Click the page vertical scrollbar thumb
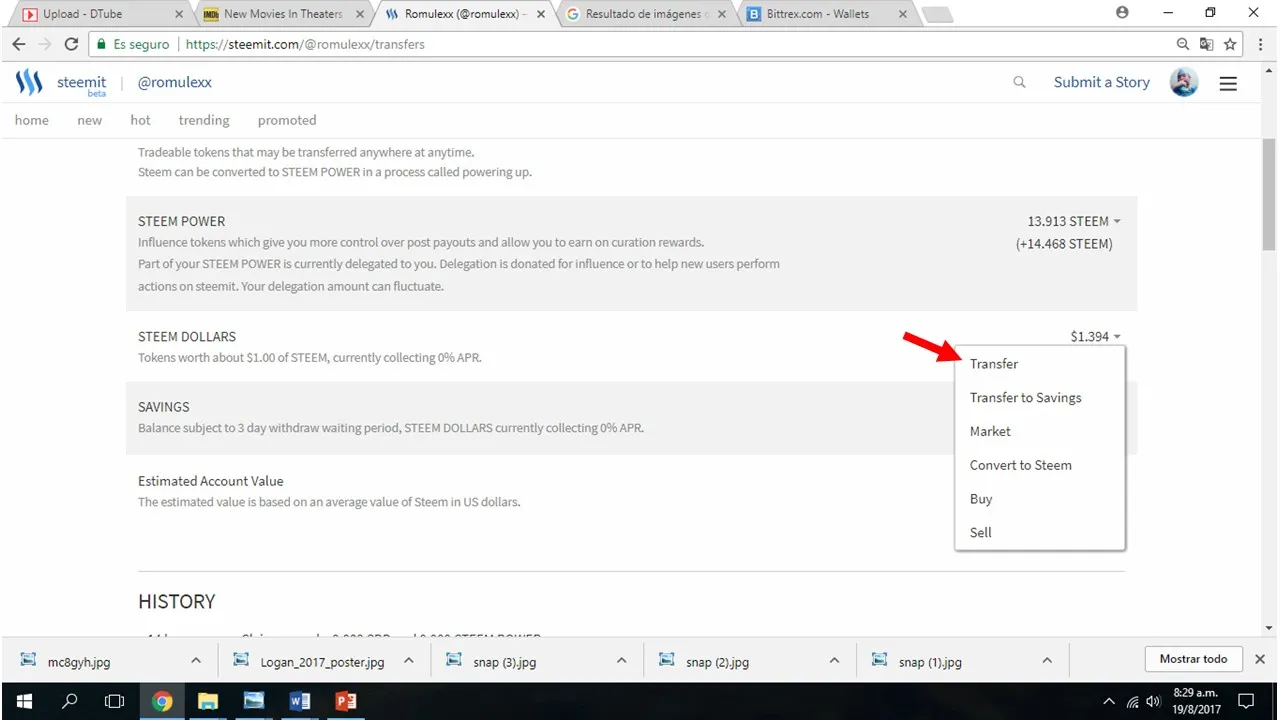Screen dimensions: 1280x720 (1269, 194)
